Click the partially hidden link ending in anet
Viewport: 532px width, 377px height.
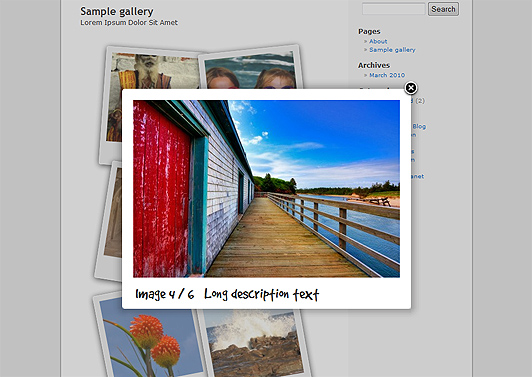point(417,176)
